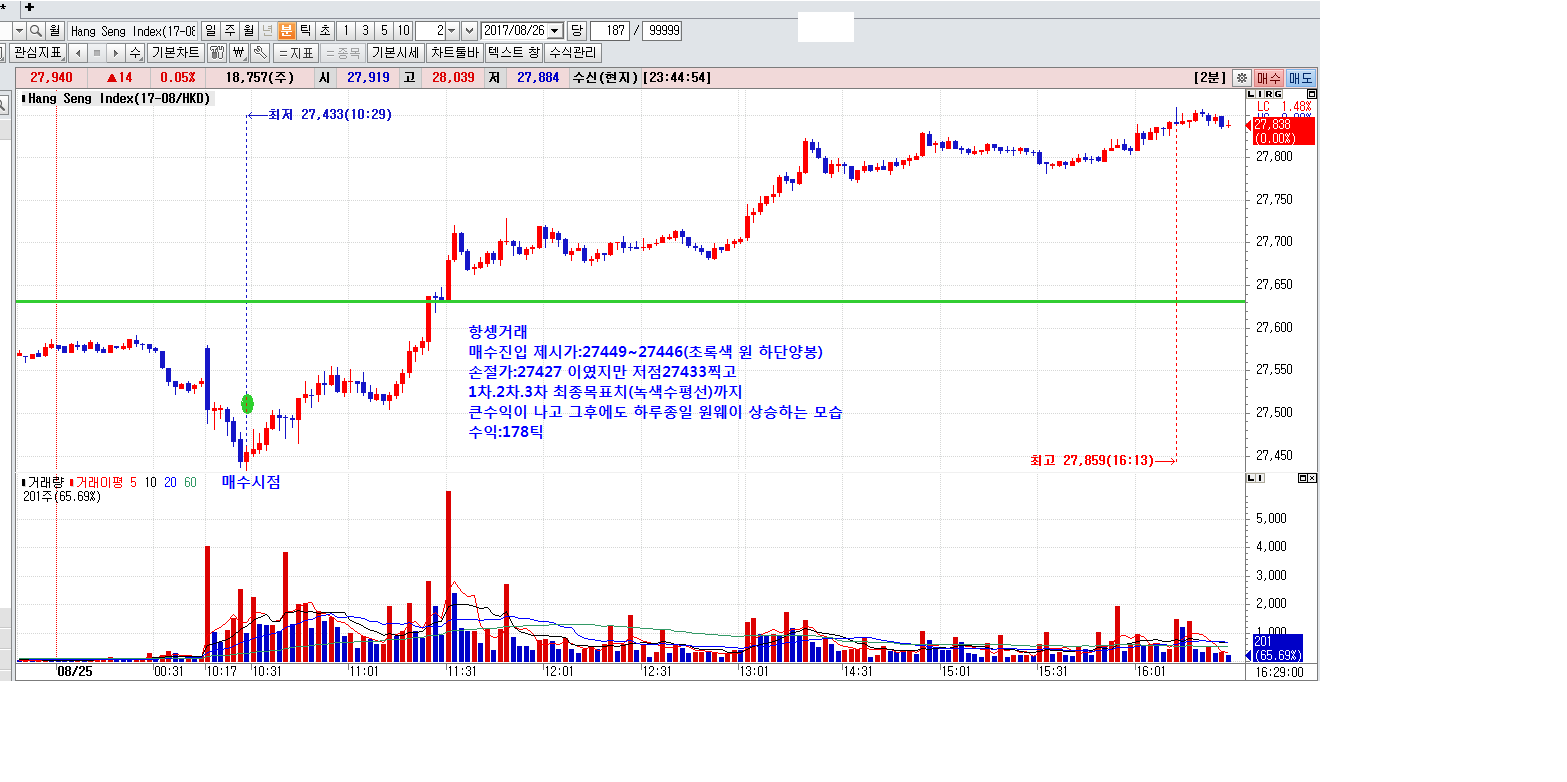Click the red 매수 buy button

1269,78
